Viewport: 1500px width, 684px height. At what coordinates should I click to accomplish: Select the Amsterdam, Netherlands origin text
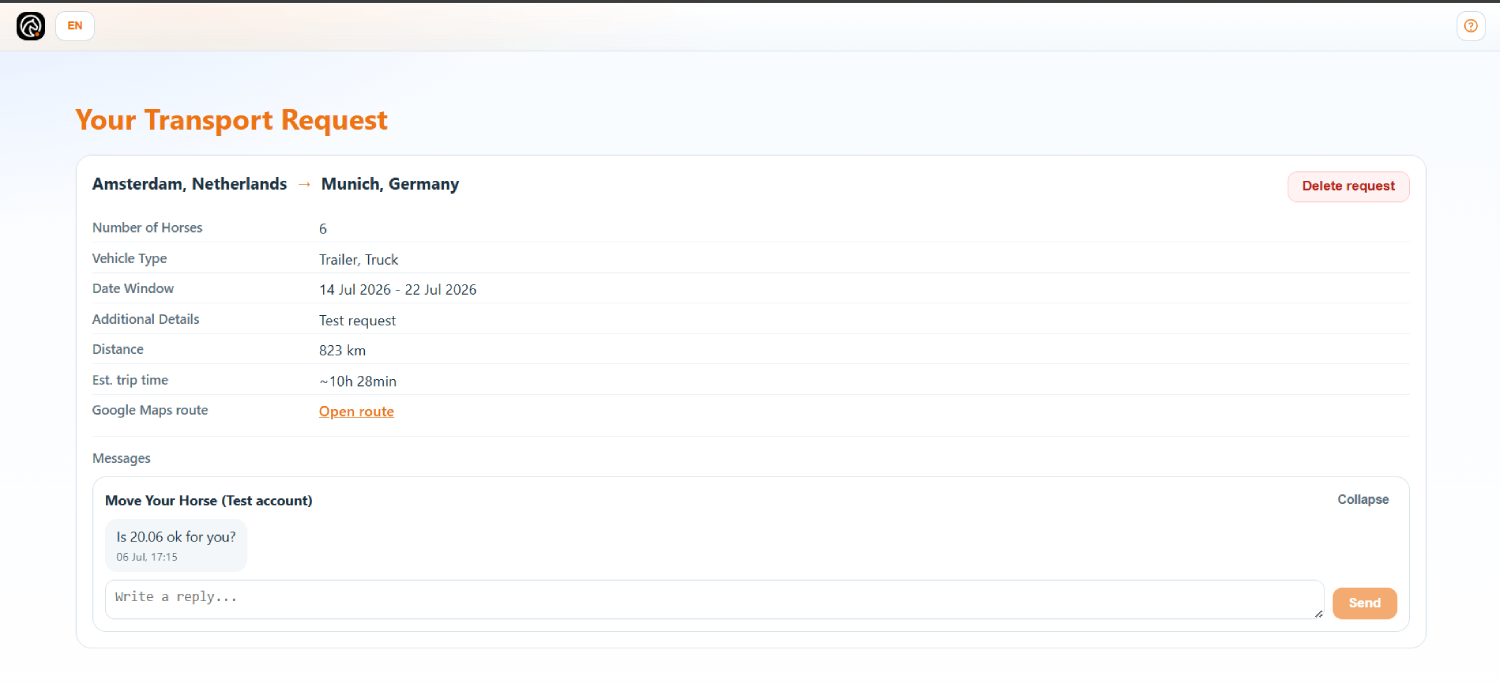[190, 184]
